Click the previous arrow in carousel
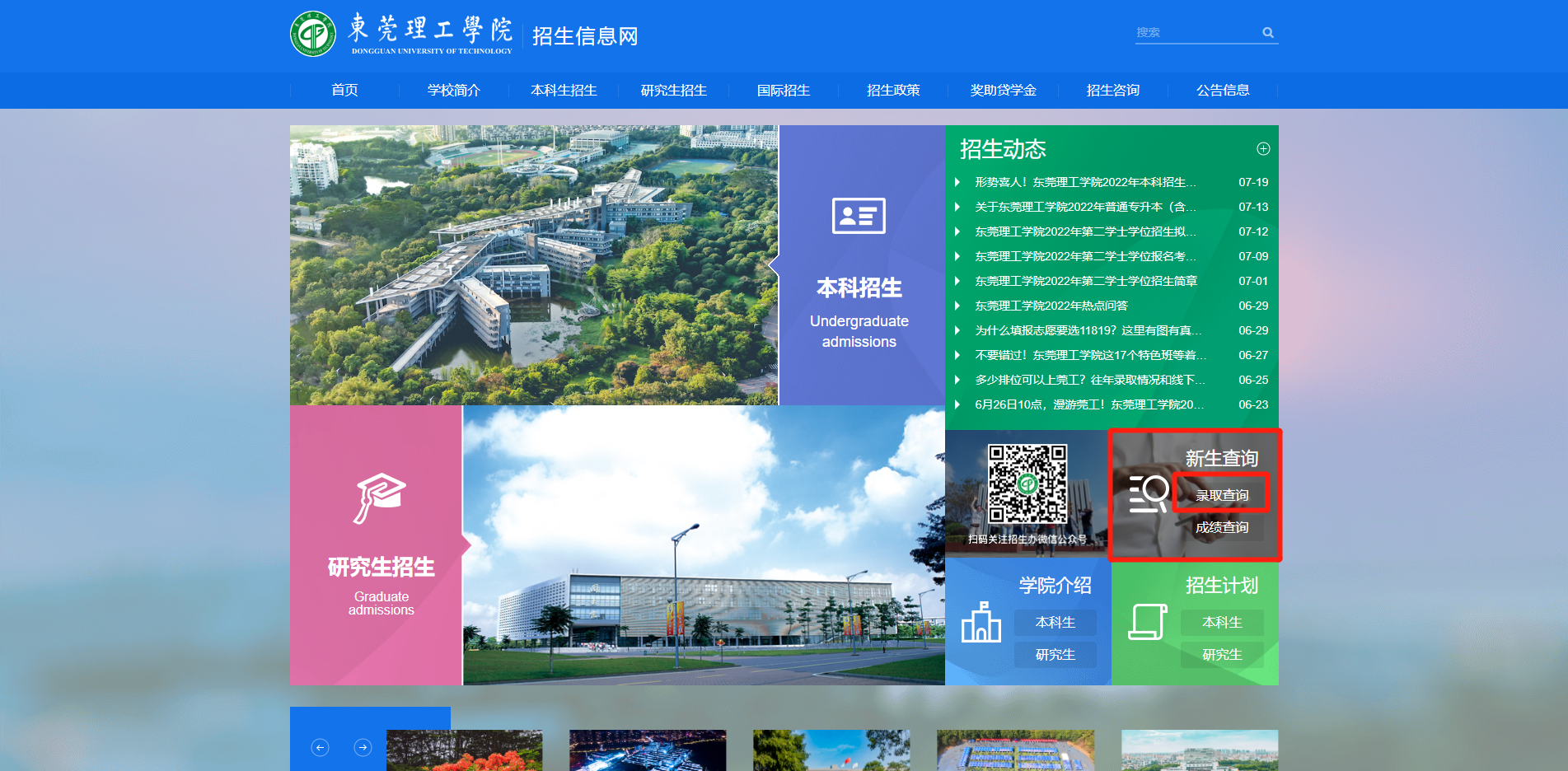 pos(321,747)
